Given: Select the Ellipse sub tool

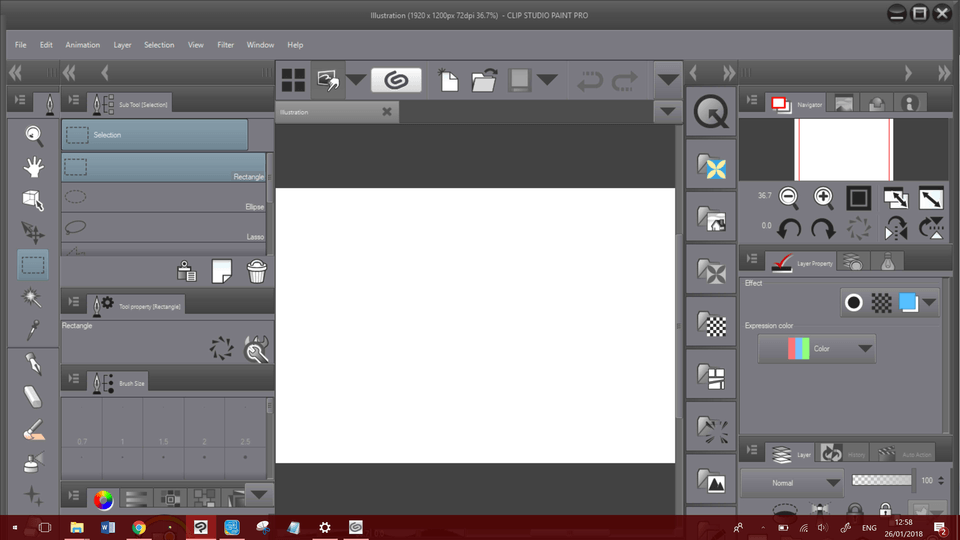Looking at the screenshot, I should coord(163,198).
